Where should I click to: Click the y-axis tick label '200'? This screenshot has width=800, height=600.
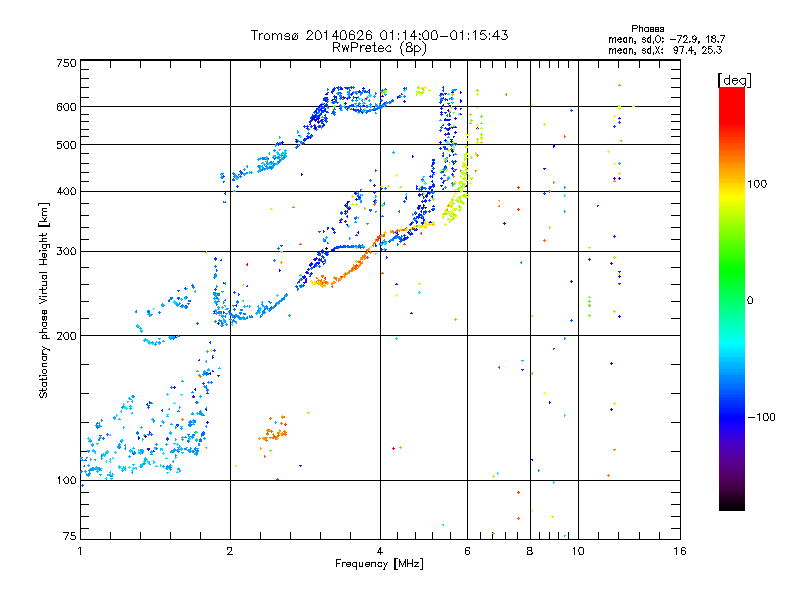(66, 336)
